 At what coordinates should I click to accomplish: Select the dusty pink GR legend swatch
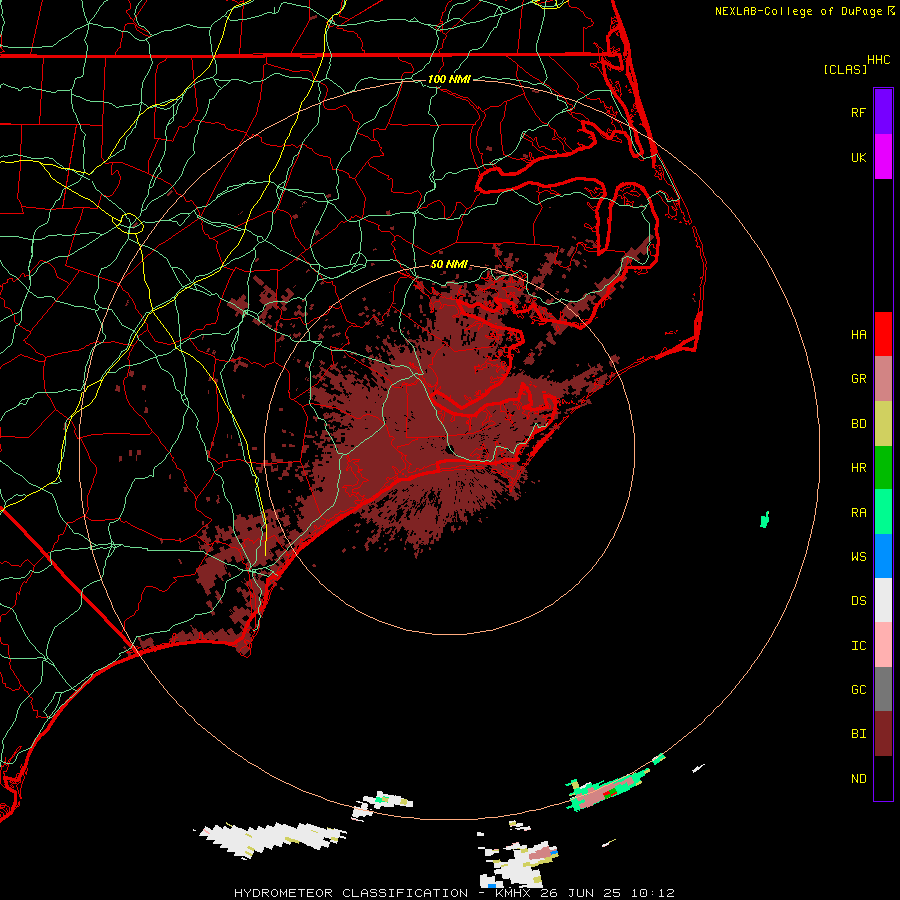coord(883,379)
